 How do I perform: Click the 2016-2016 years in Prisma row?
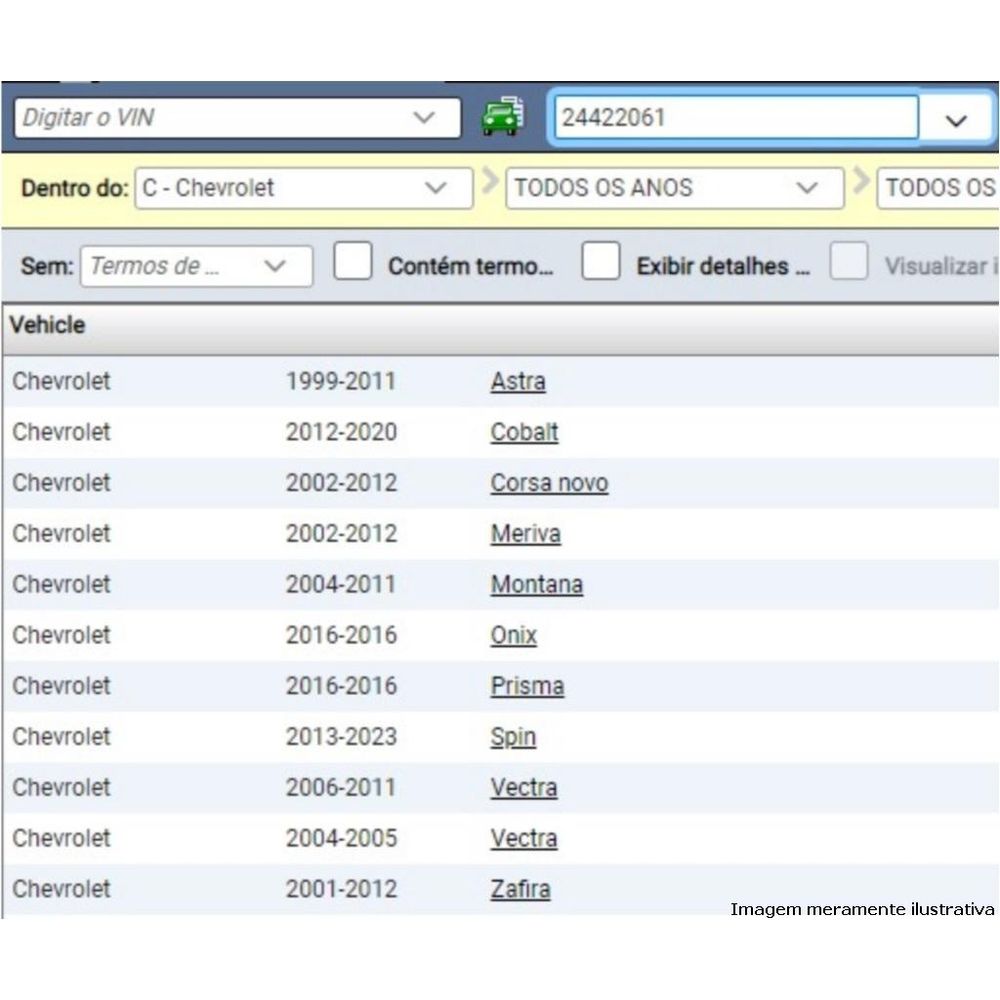341,686
